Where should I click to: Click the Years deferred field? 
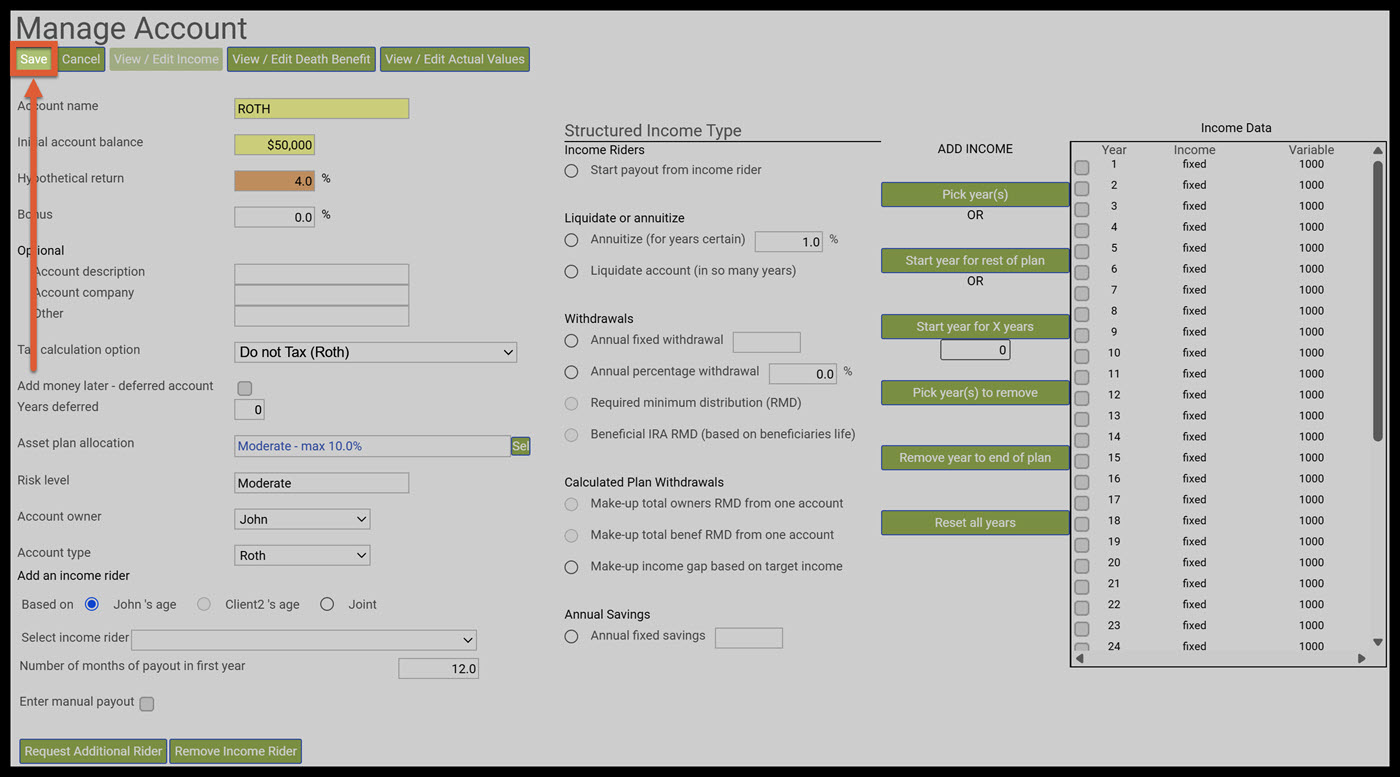[x=249, y=409]
